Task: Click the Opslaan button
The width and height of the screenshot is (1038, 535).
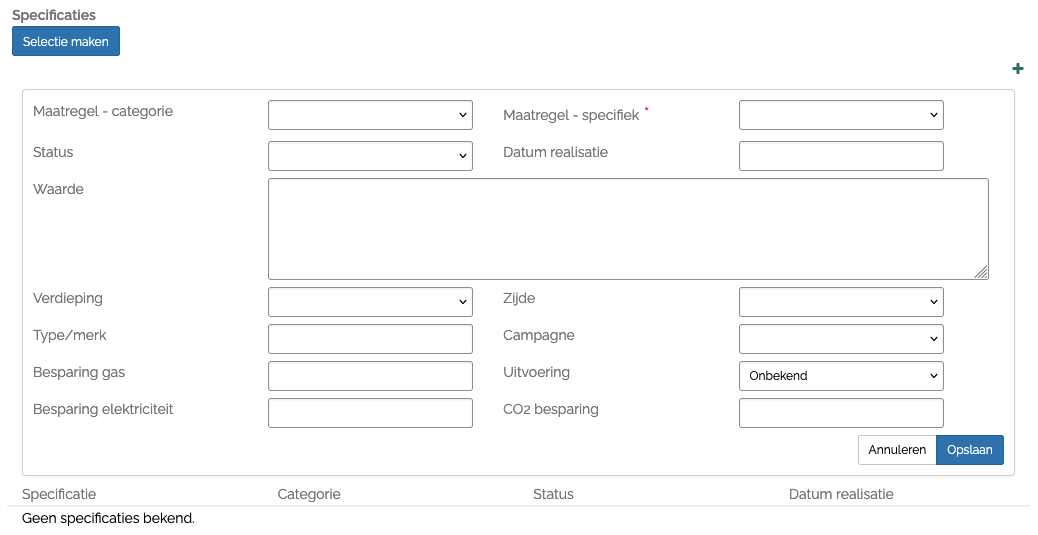Action: click(969, 450)
